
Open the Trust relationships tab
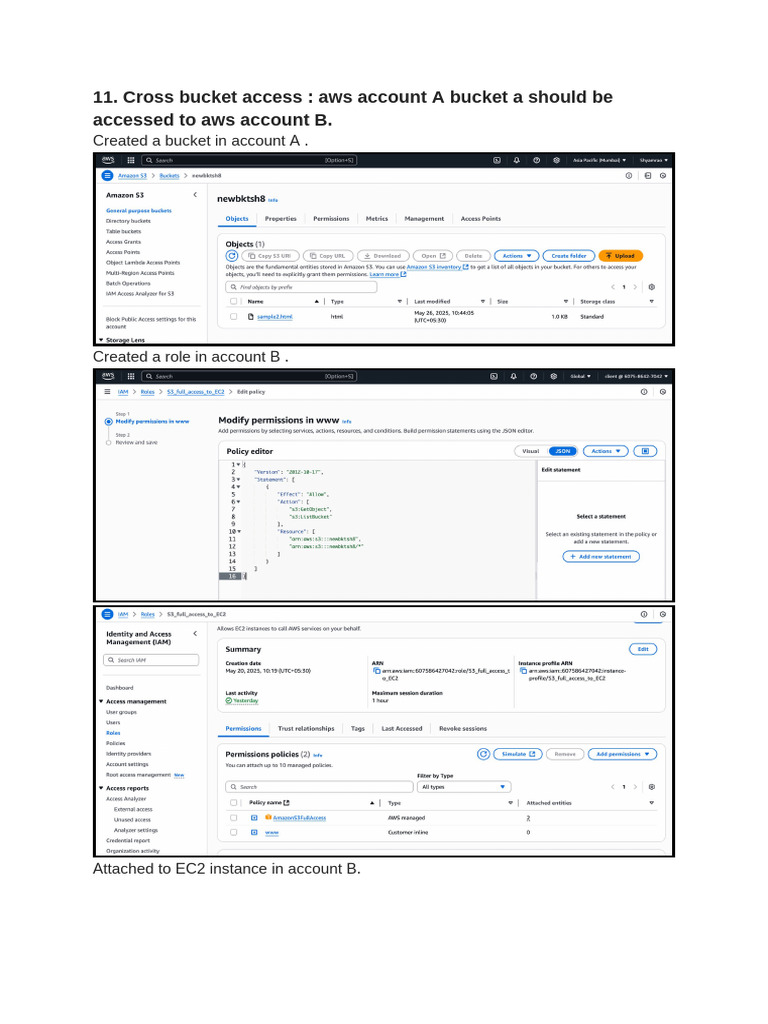coord(306,729)
